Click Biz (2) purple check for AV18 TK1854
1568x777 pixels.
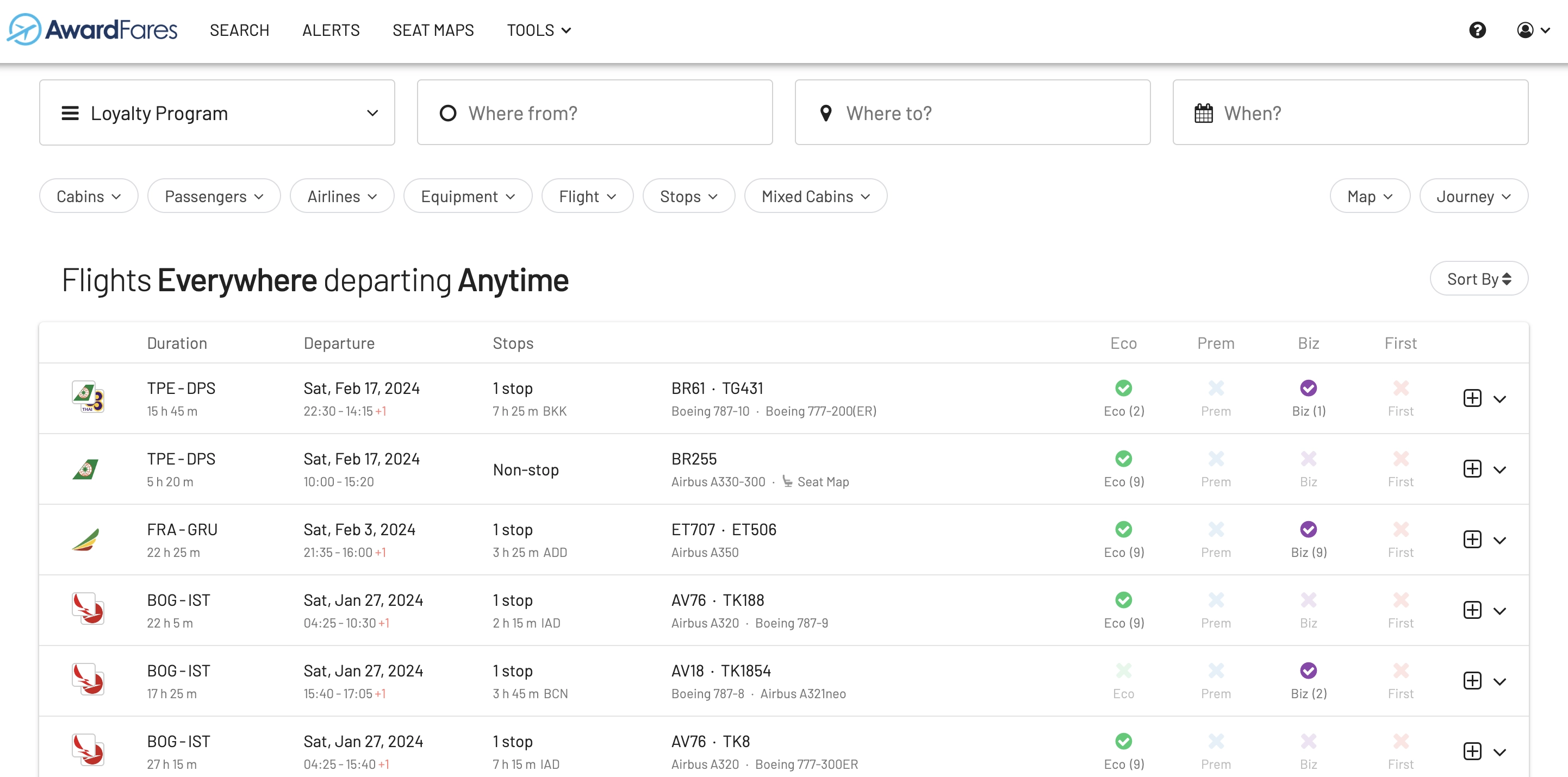pos(1308,671)
